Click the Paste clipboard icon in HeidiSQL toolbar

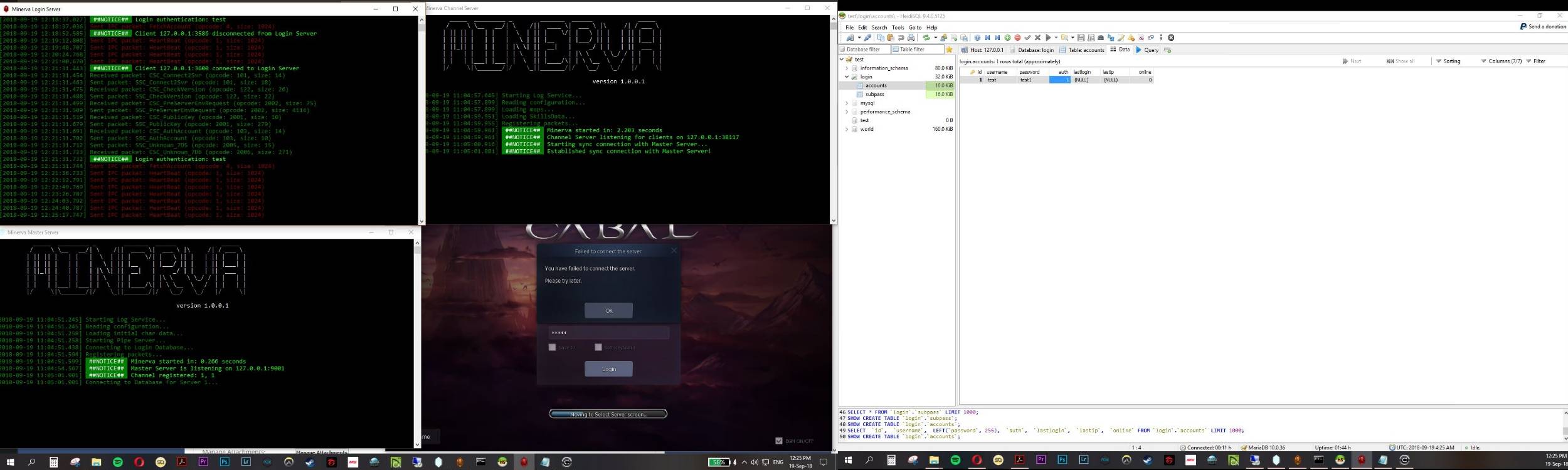tap(891, 38)
